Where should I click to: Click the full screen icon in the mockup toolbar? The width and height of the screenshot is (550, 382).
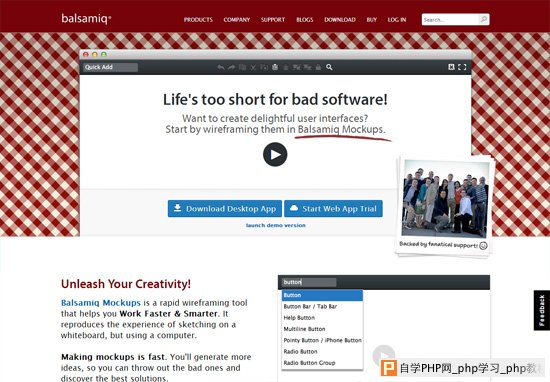click(462, 67)
